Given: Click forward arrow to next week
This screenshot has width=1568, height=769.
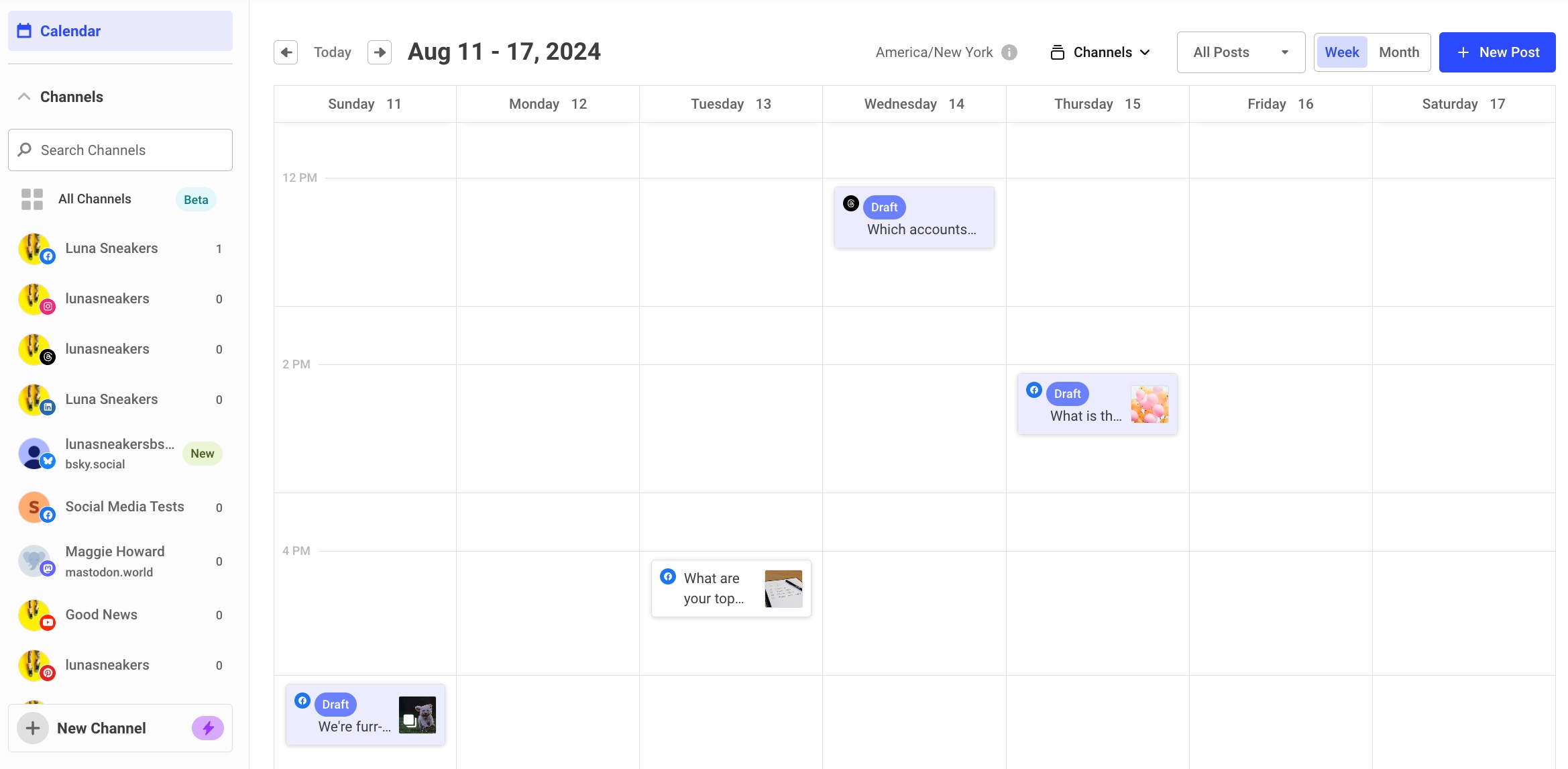Looking at the screenshot, I should point(380,51).
